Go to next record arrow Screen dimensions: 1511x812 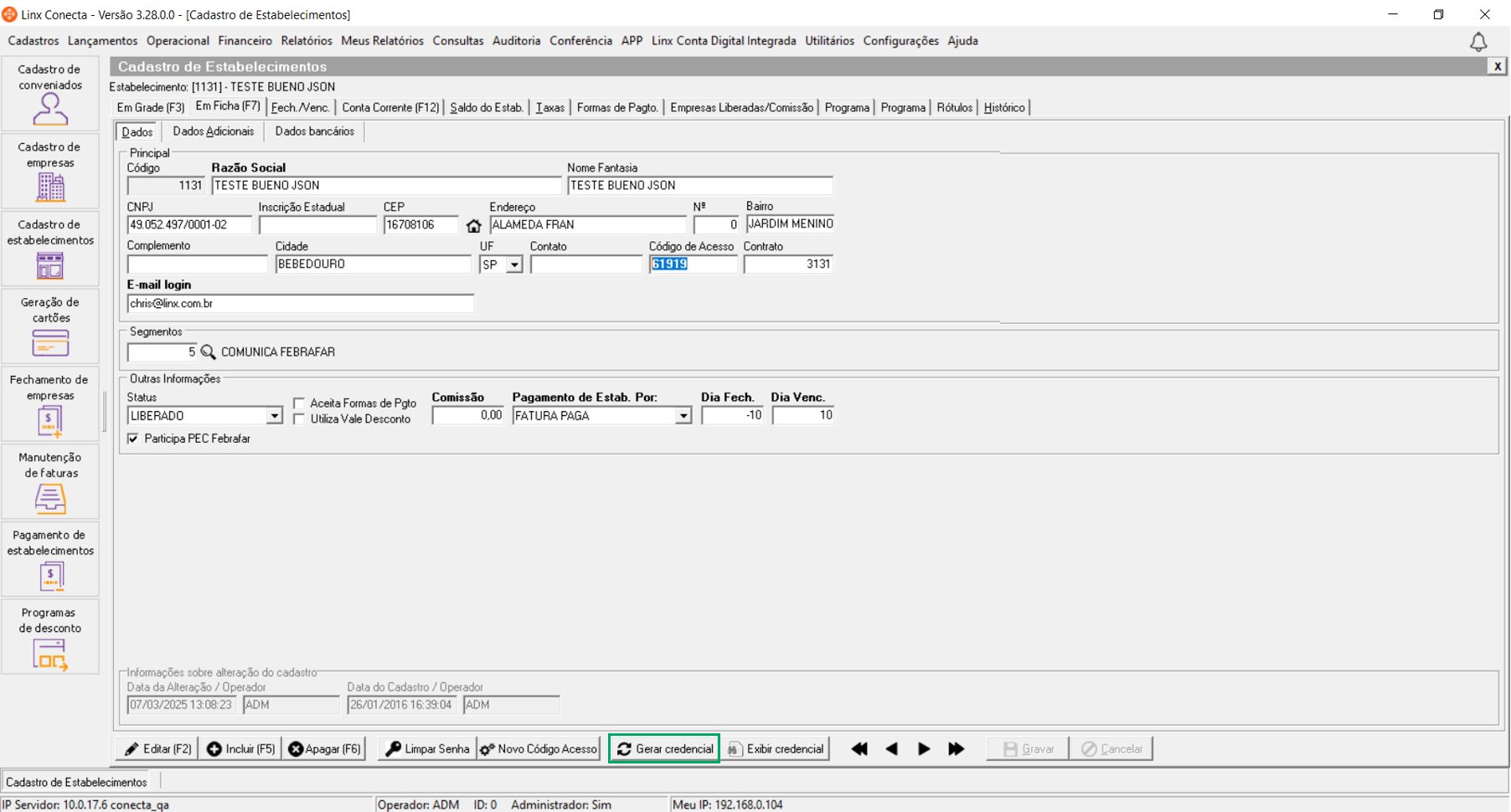click(x=924, y=749)
